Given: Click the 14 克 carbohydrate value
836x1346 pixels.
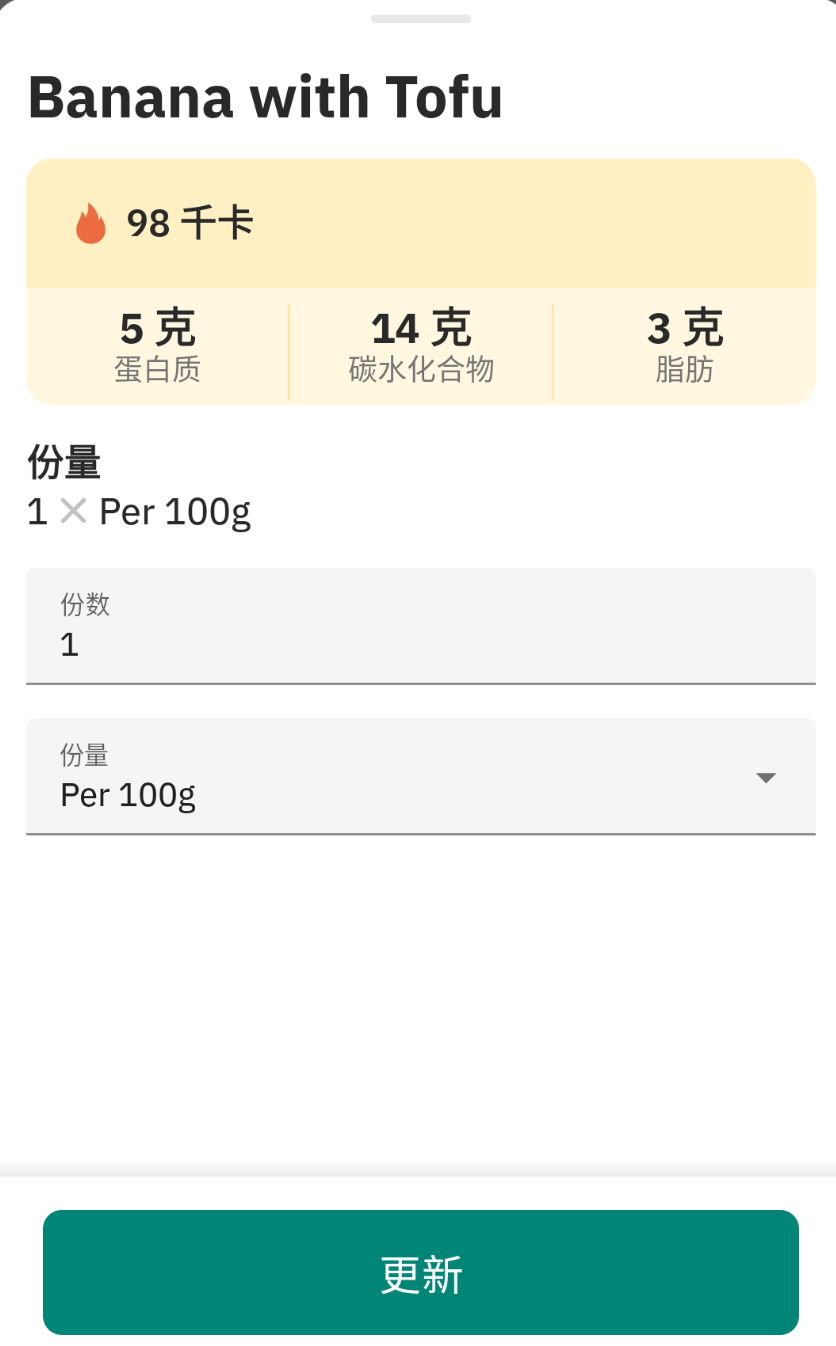Looking at the screenshot, I should tap(420, 328).
